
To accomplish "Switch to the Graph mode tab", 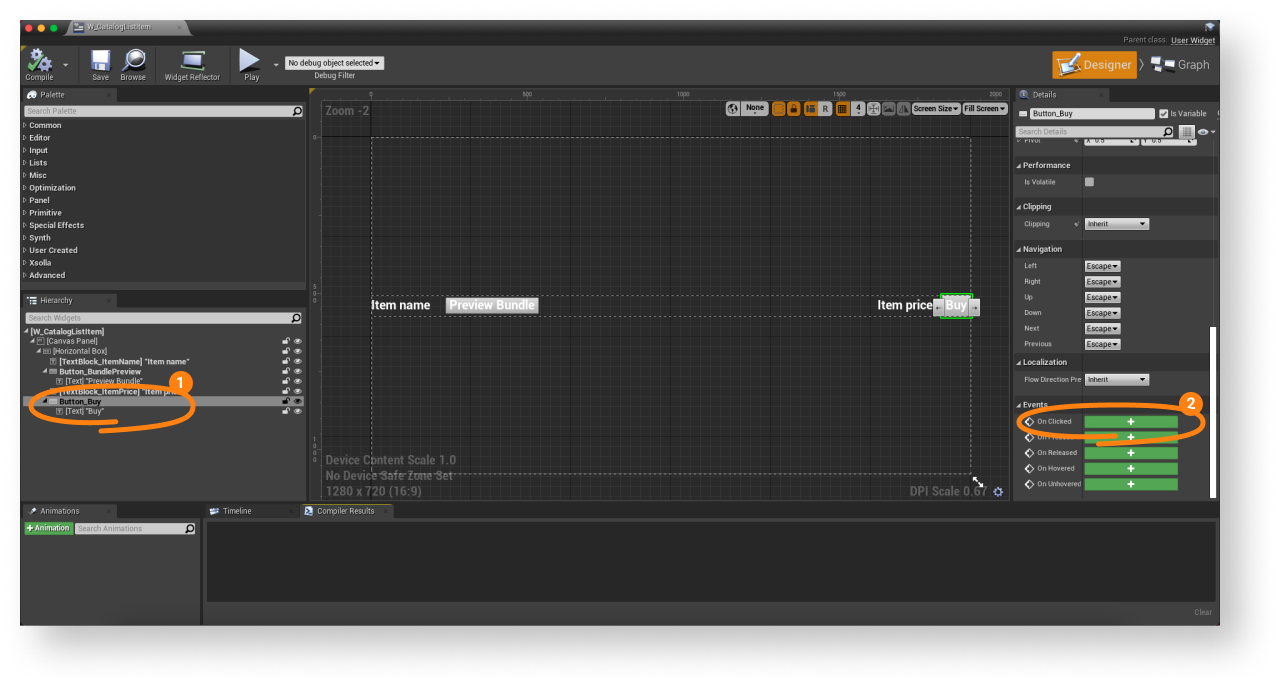I will pos(1181,65).
